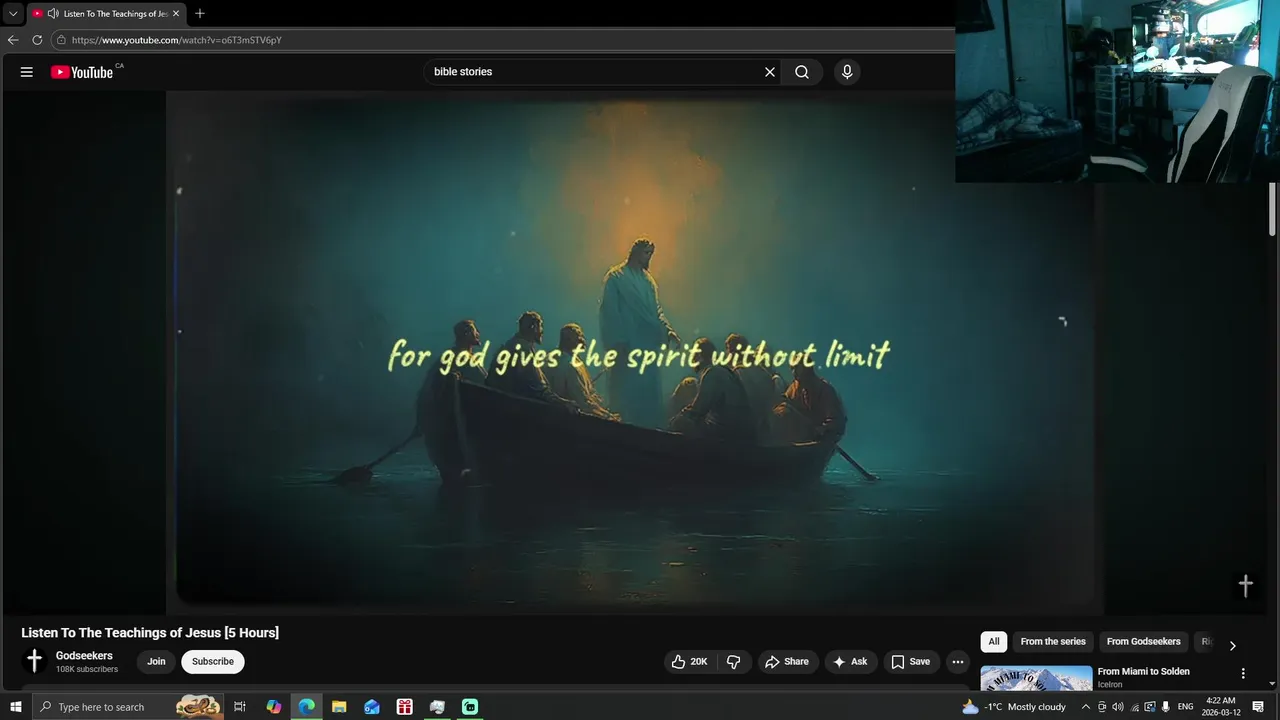
Task: Start voice search with microphone icon
Action: (x=847, y=72)
